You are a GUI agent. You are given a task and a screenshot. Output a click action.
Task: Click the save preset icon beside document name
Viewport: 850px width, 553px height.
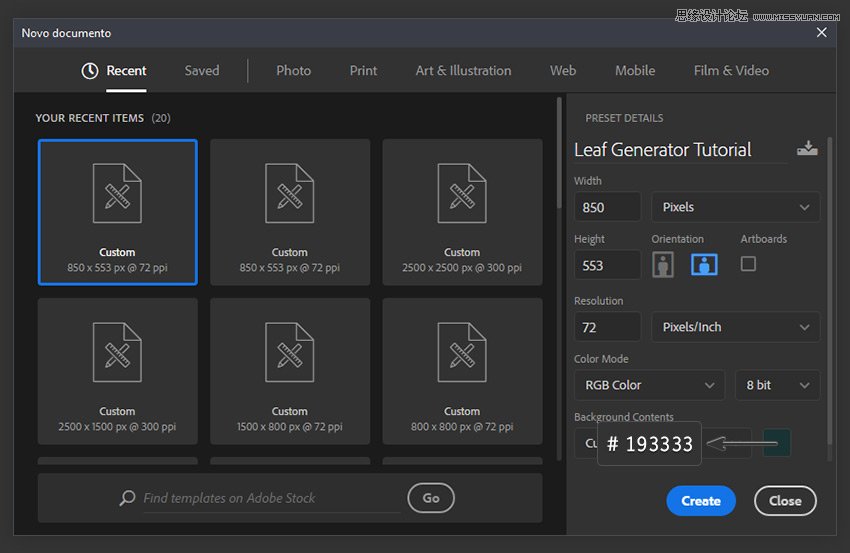pos(806,149)
